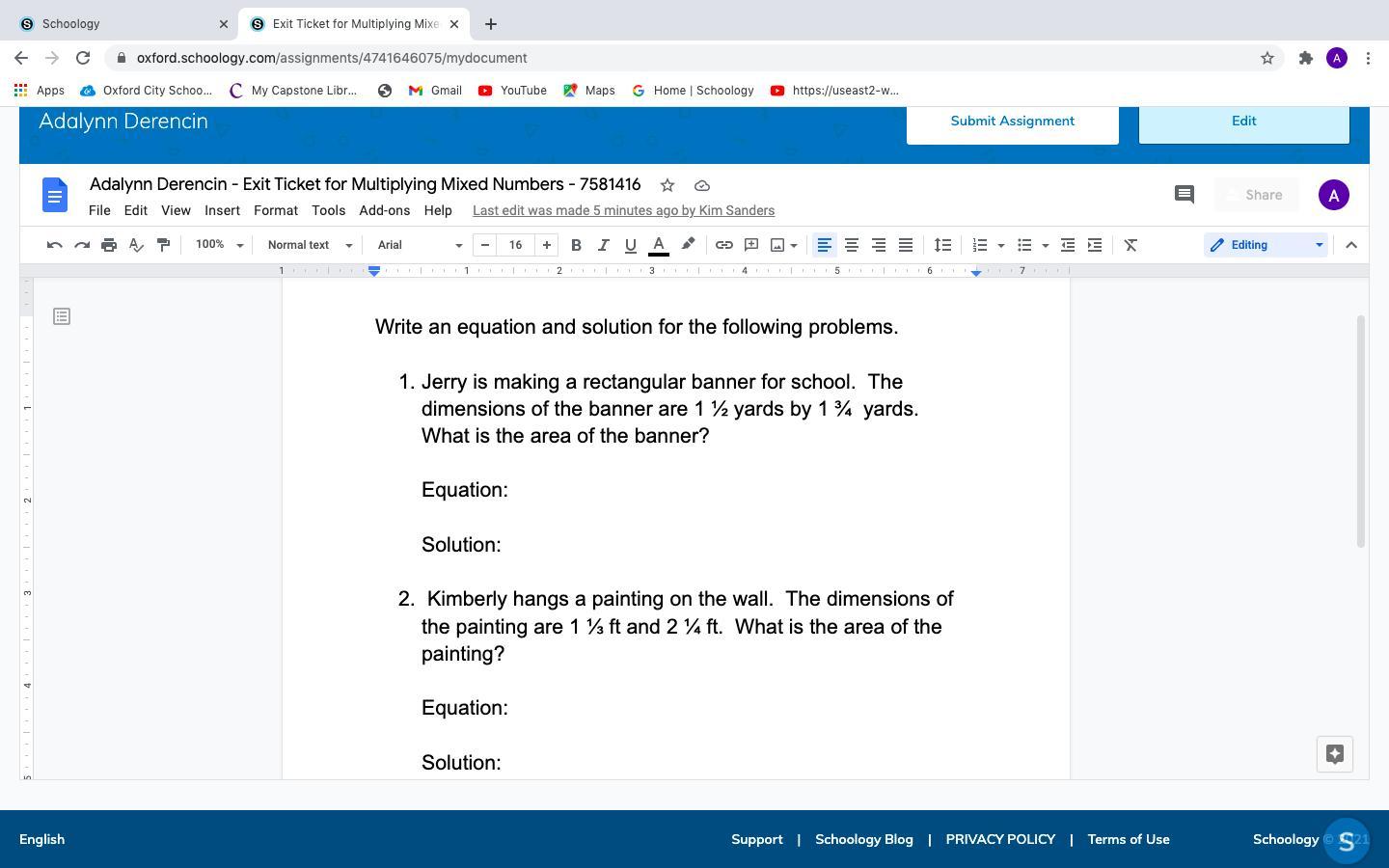Open the Format menu

coord(276,210)
